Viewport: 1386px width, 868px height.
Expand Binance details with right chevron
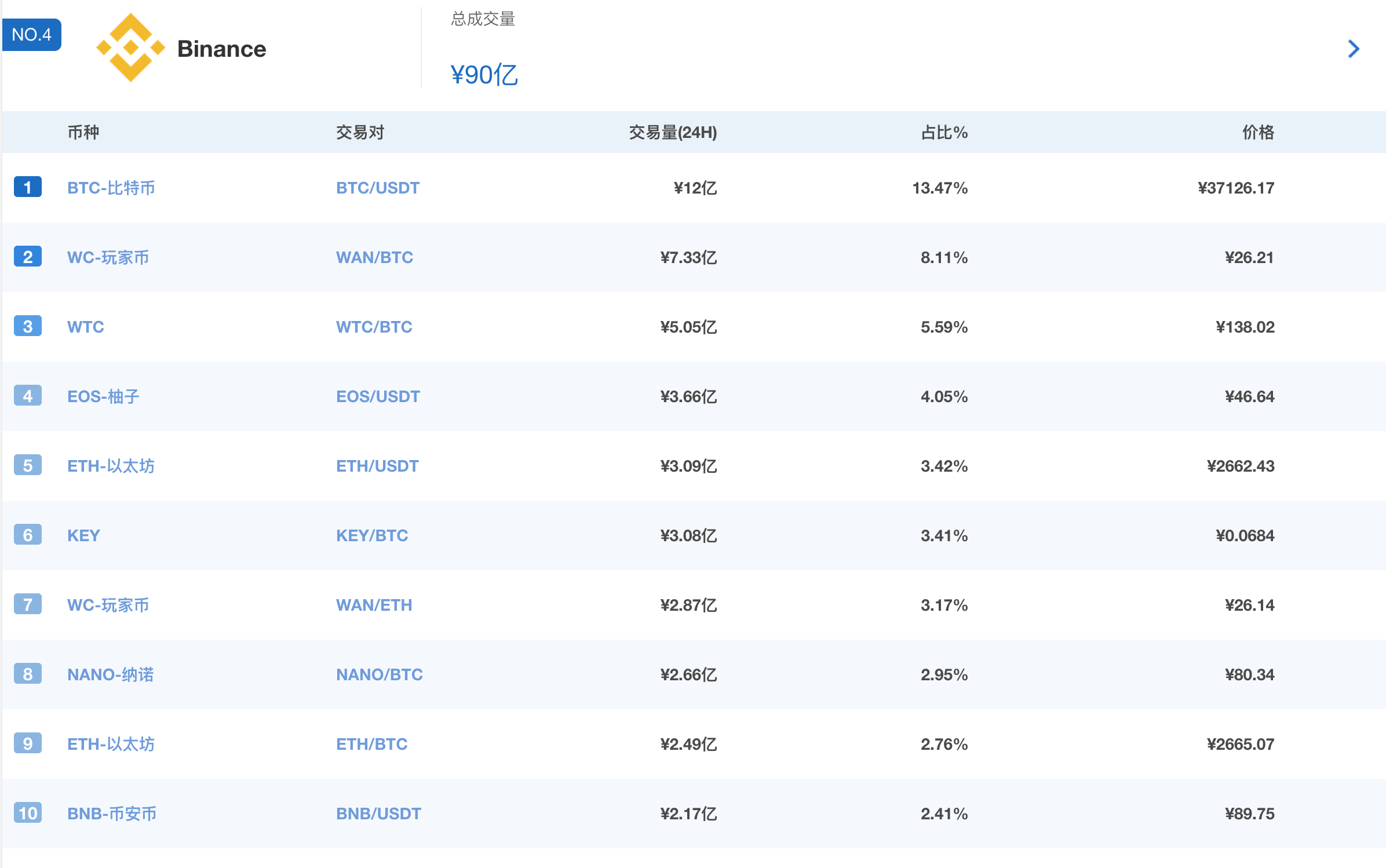[1353, 49]
